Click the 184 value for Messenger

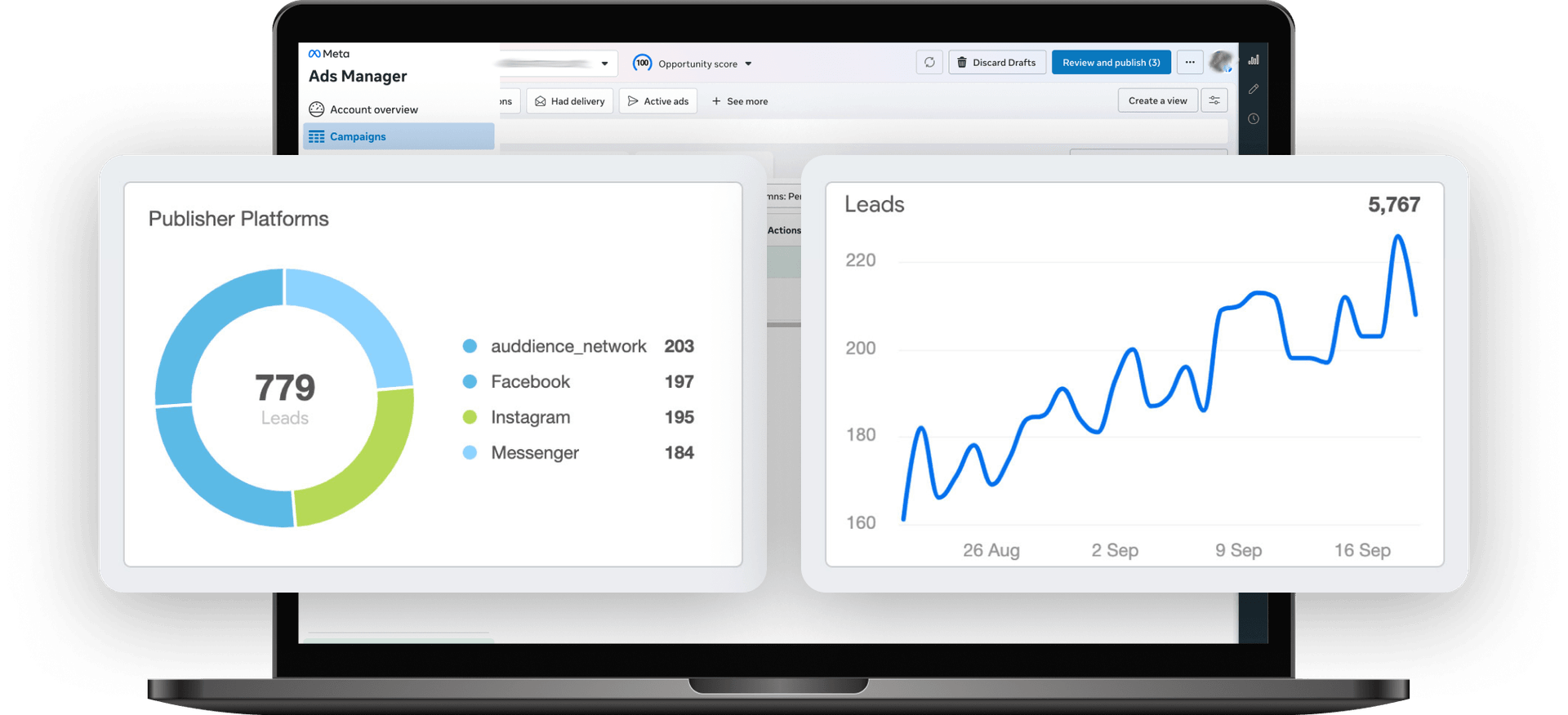coord(679,453)
